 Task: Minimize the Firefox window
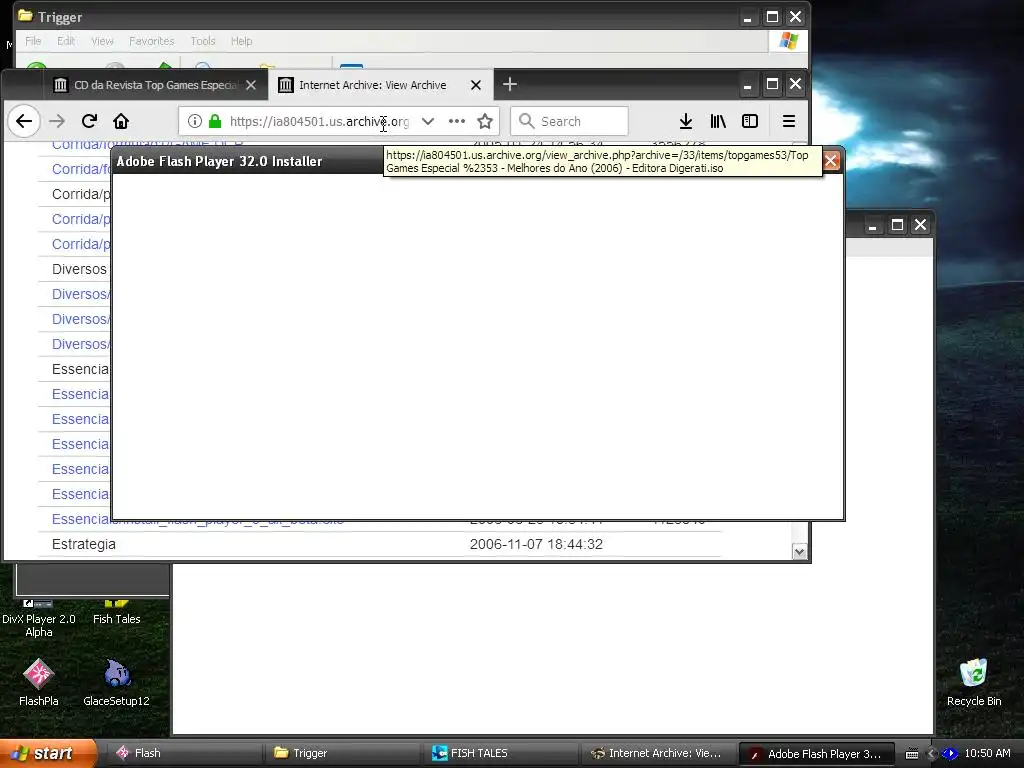748,84
